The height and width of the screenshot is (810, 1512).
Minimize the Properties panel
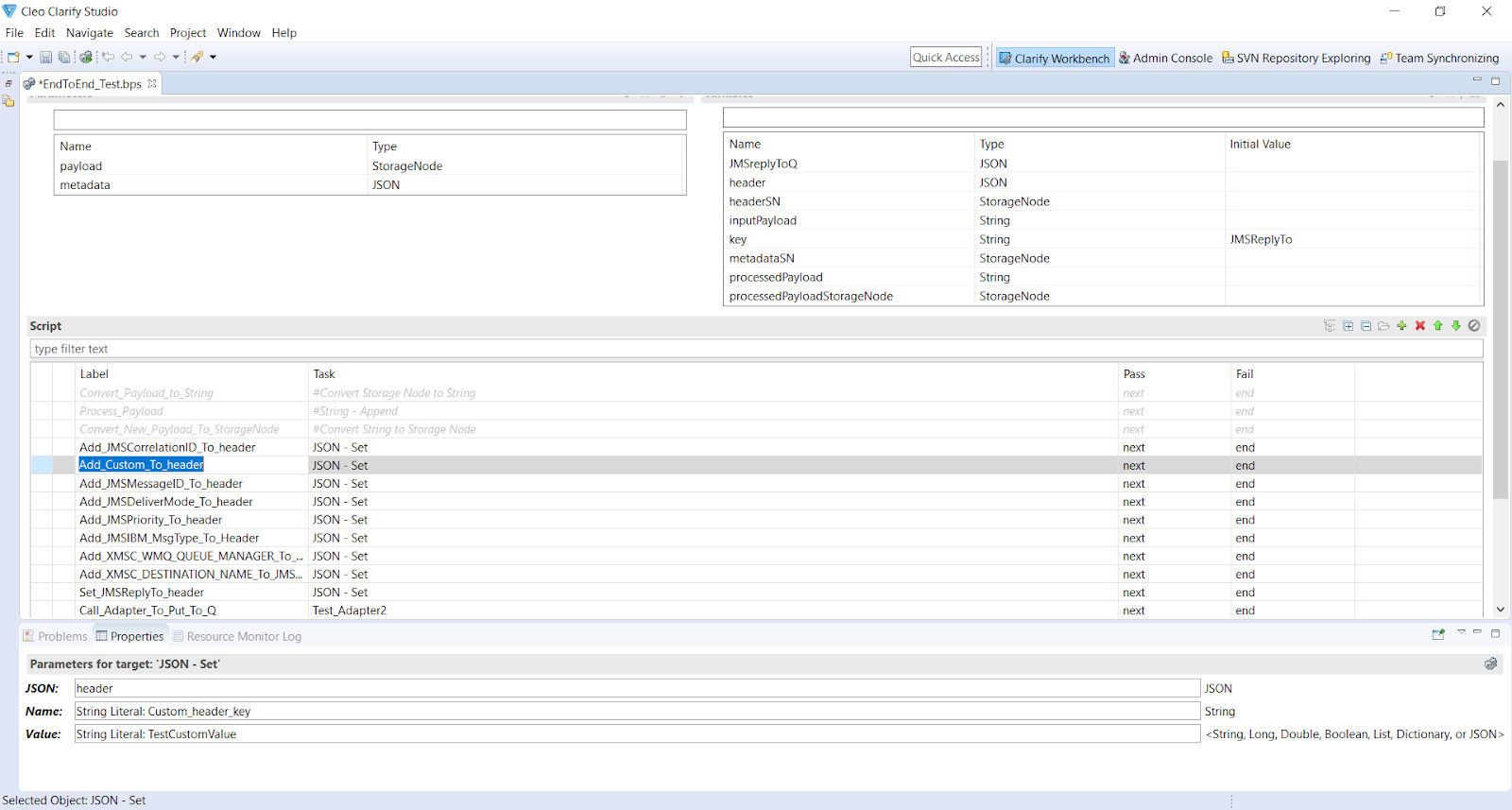pyautogui.click(x=1477, y=632)
